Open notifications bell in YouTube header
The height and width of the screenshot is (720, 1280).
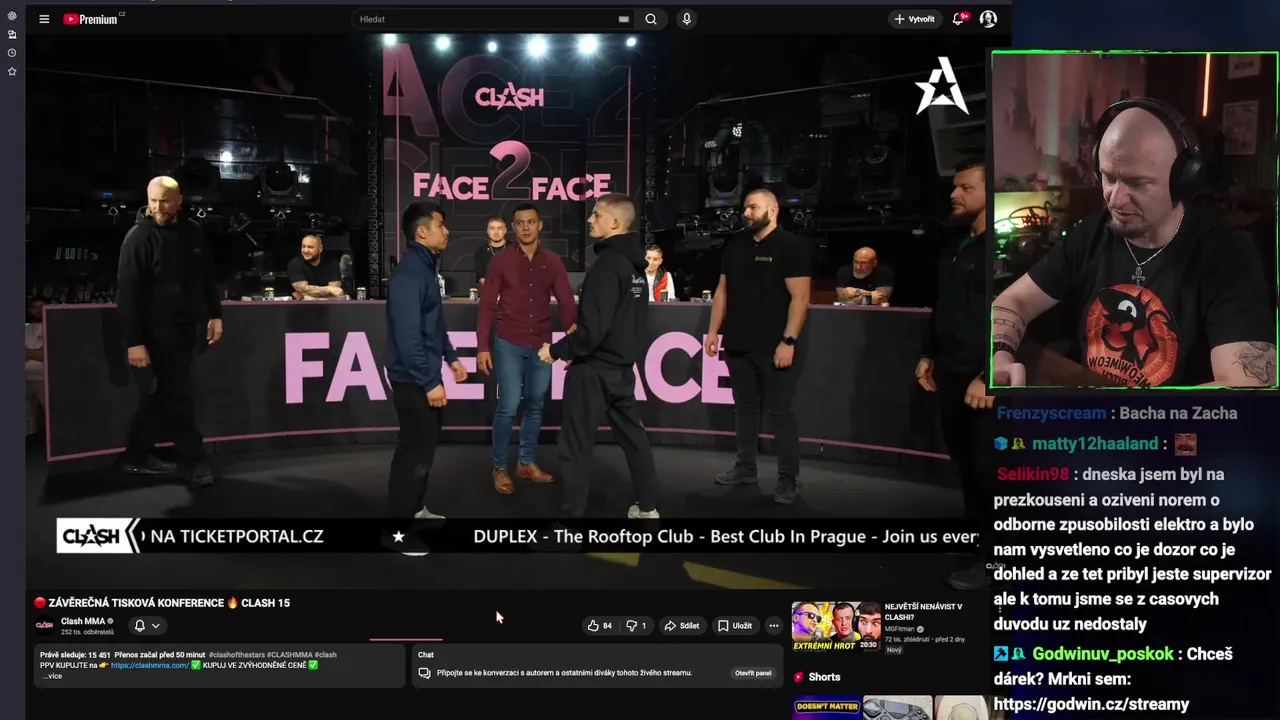[x=959, y=19]
